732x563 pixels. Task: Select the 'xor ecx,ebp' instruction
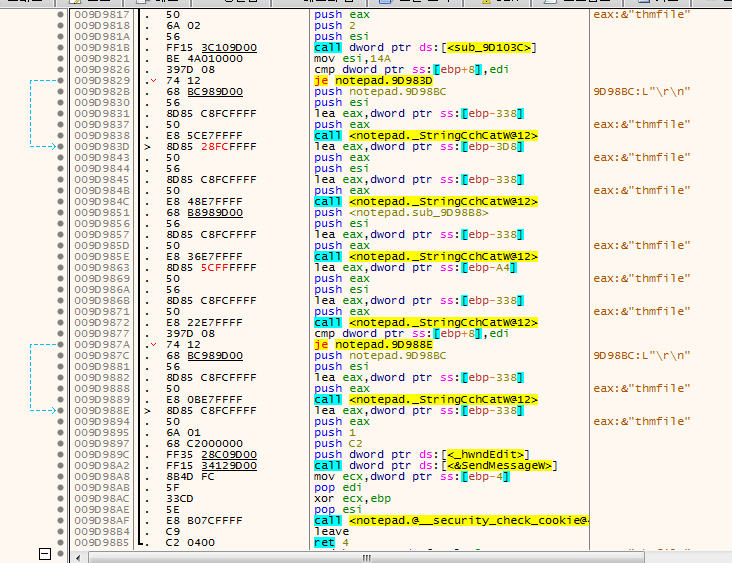352,499
